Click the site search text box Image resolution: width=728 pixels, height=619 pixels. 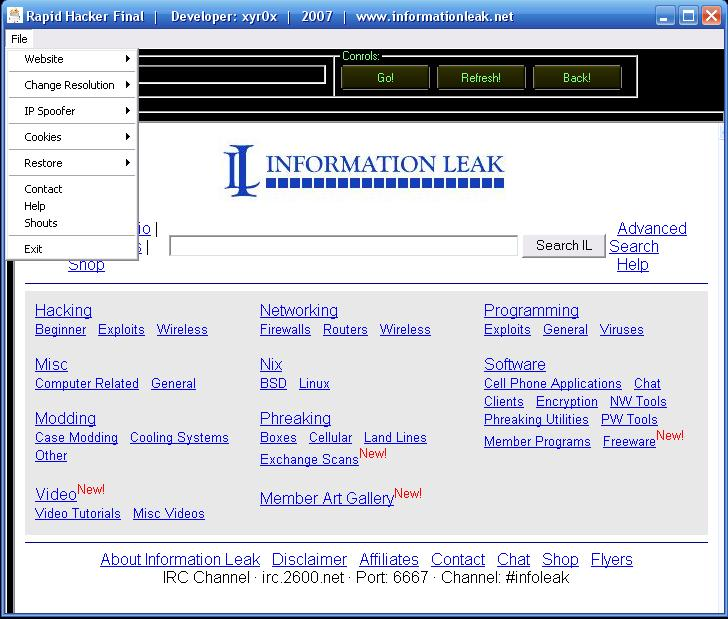pos(344,246)
